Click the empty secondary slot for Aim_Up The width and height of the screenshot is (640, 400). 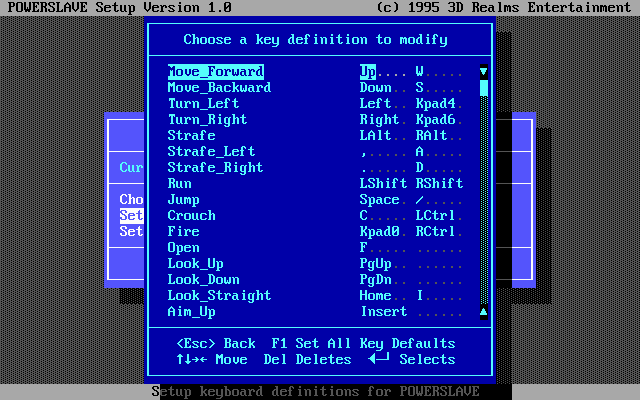(x=440, y=312)
